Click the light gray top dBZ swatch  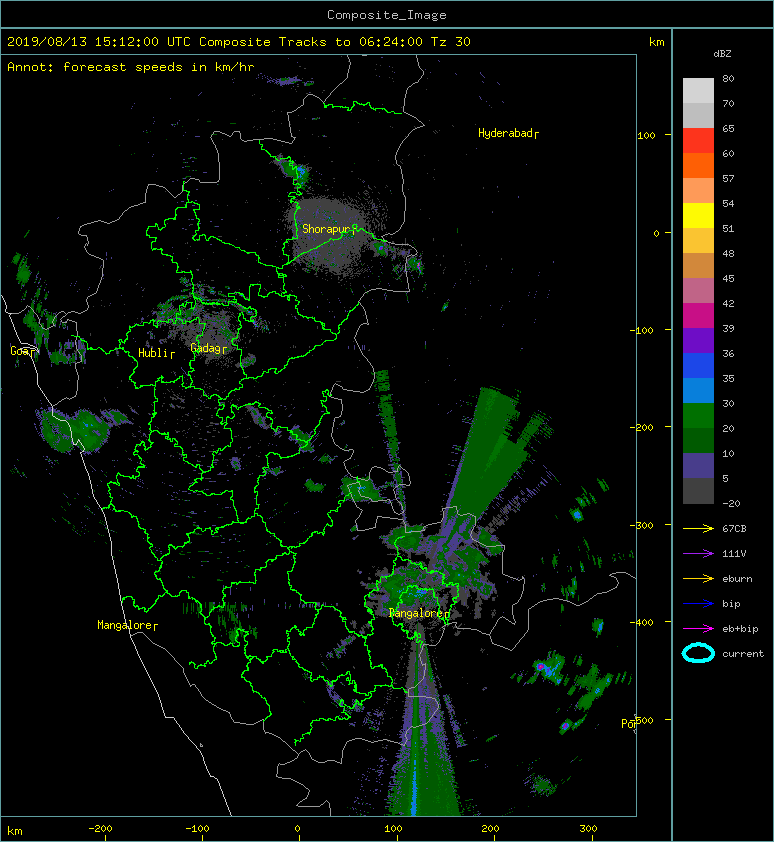click(x=698, y=90)
